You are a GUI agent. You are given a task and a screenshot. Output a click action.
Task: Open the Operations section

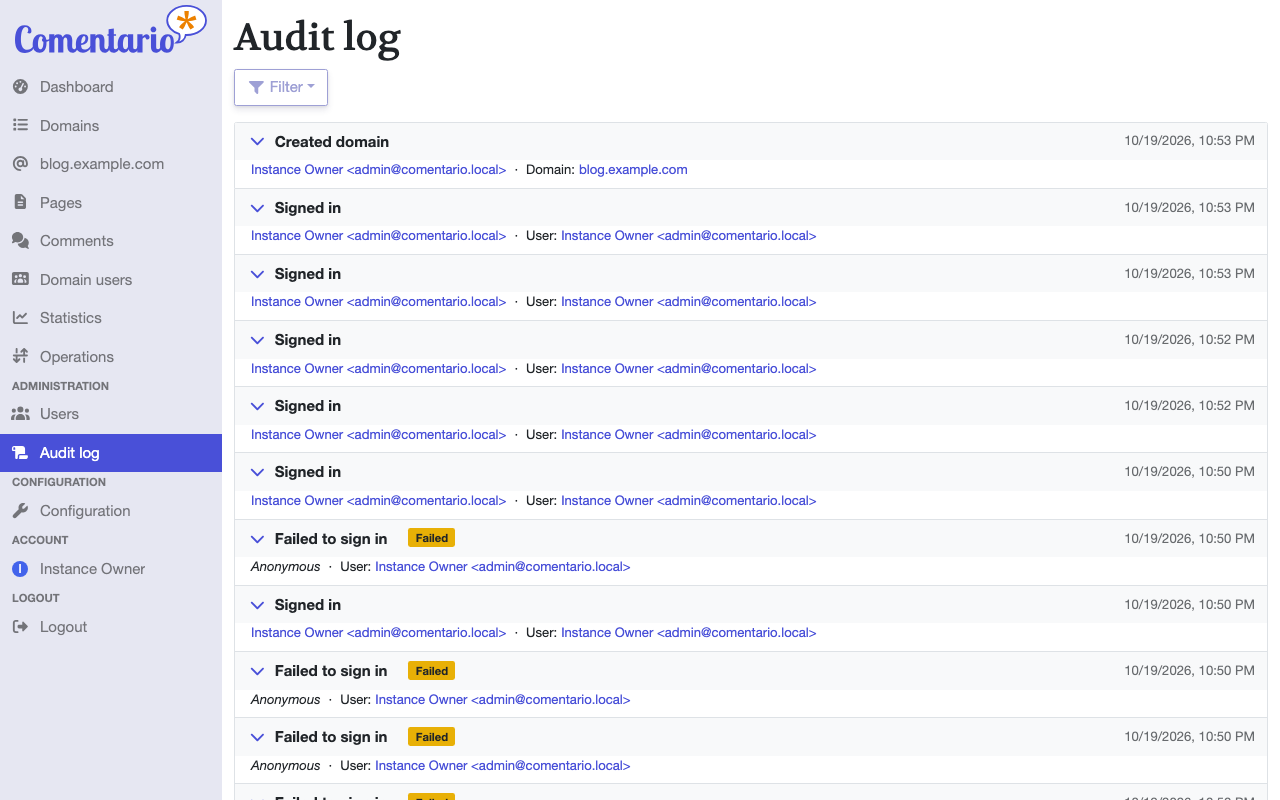pos(111,357)
